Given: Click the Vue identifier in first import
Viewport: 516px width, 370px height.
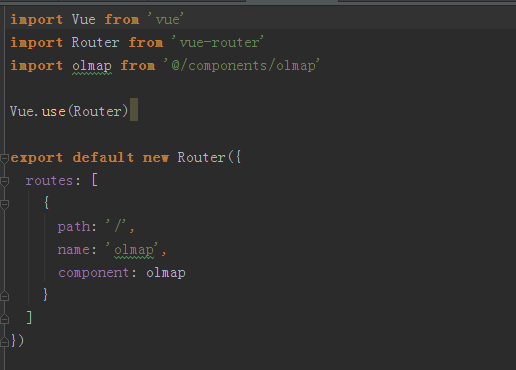Looking at the screenshot, I should [x=84, y=19].
